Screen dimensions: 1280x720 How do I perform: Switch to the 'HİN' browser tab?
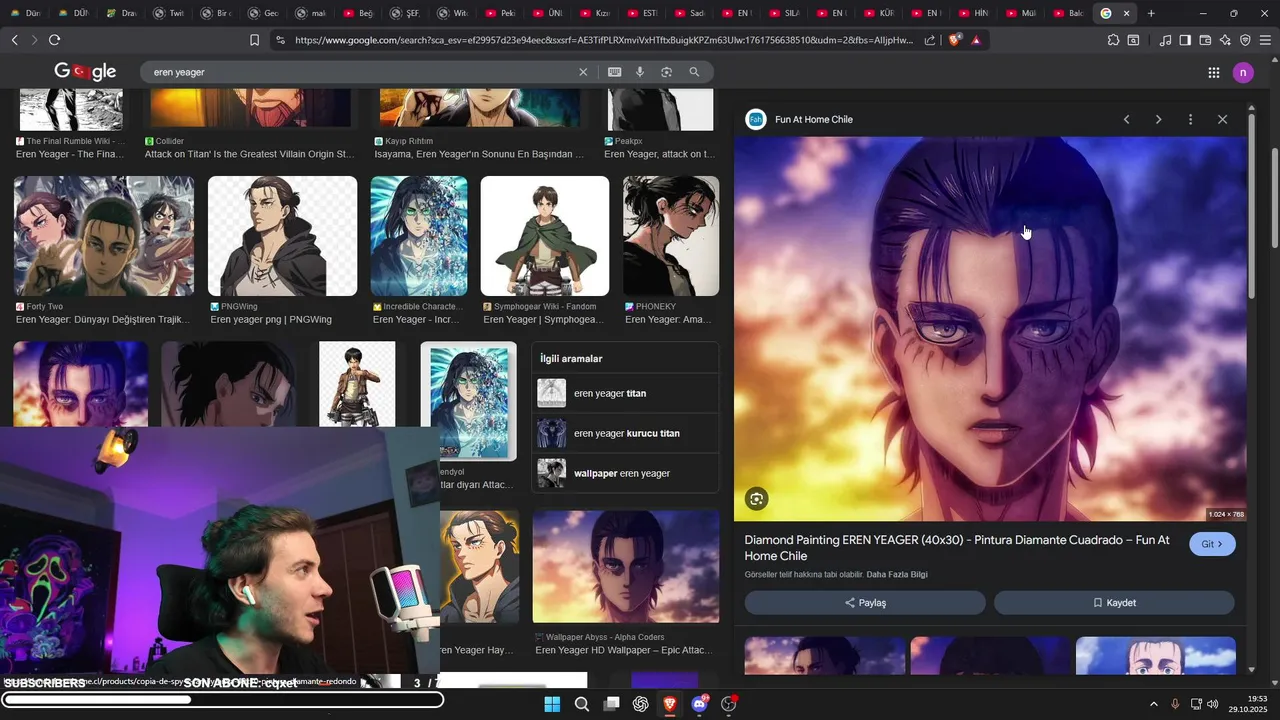tap(971, 13)
